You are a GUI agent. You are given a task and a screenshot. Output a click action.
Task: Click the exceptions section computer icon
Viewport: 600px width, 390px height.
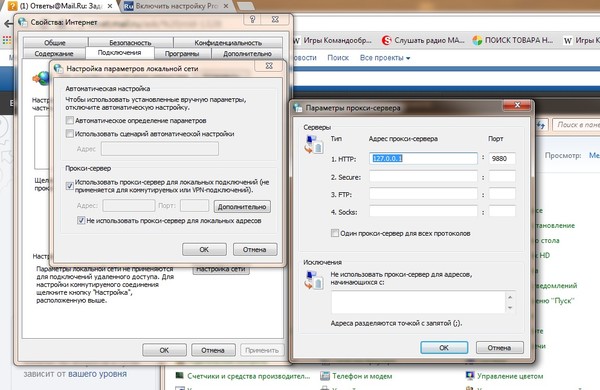(x=313, y=280)
